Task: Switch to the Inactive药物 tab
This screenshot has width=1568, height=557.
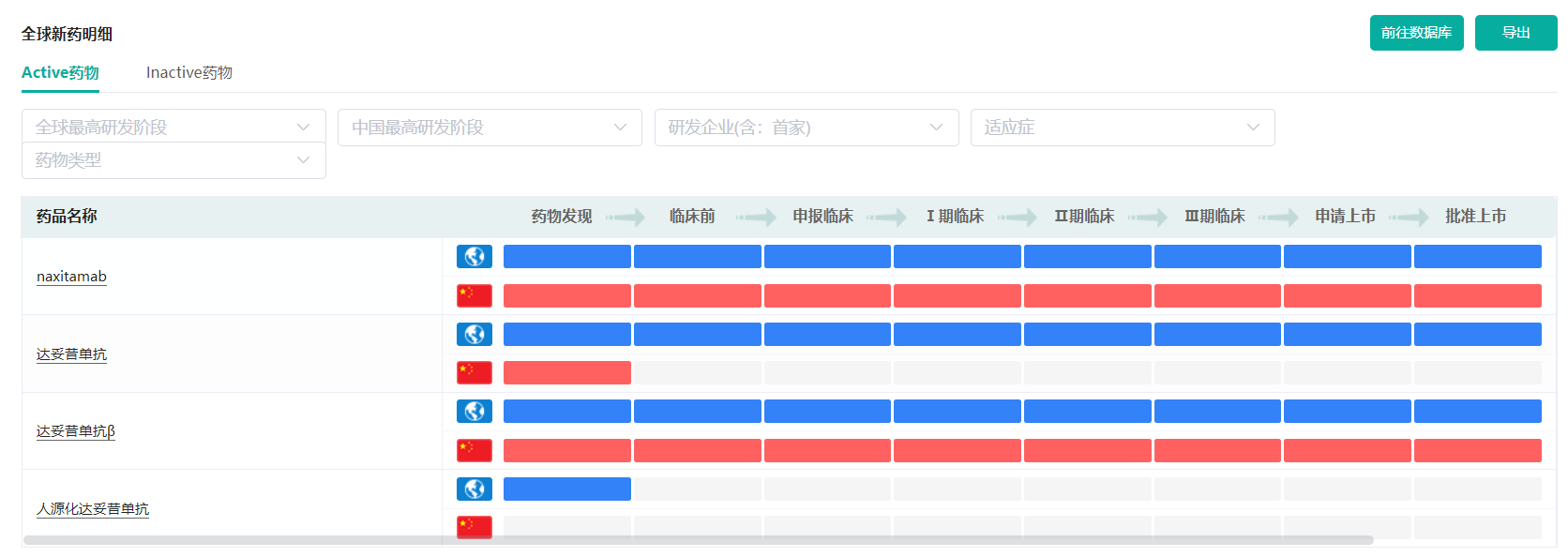Action: [188, 72]
